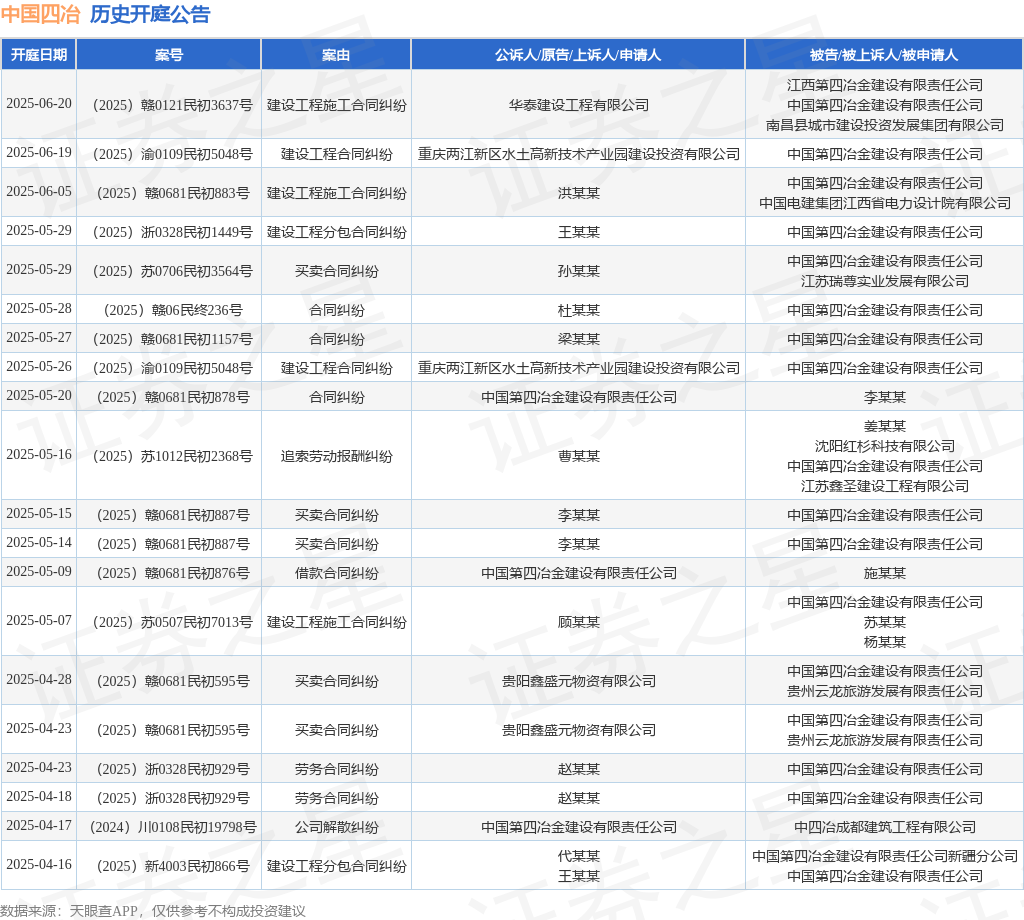The image size is (1024, 920).
Task: Click the date 2025-06-19
Action: pyautogui.click(x=39, y=152)
